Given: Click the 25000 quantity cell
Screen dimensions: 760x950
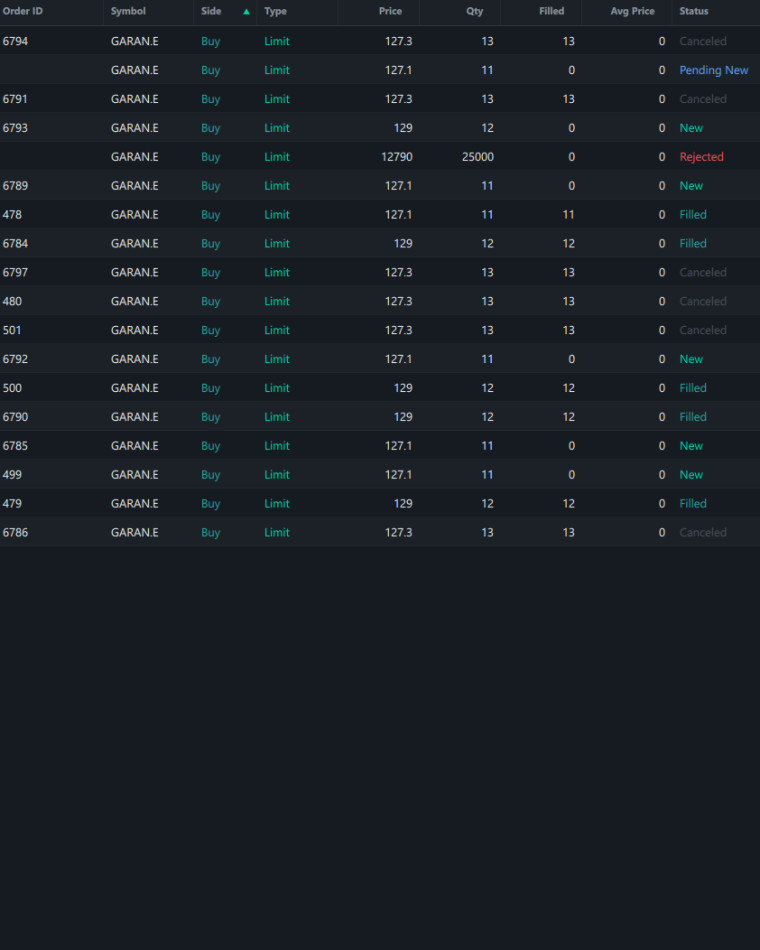Looking at the screenshot, I should pos(478,157).
